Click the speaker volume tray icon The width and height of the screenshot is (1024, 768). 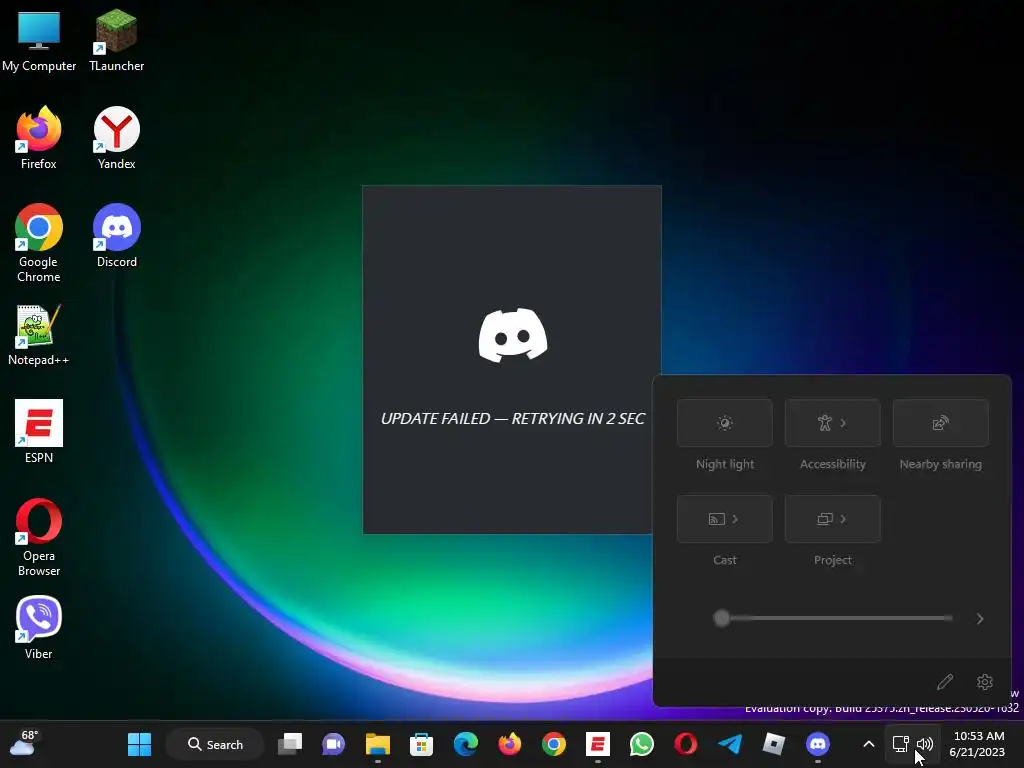[925, 744]
